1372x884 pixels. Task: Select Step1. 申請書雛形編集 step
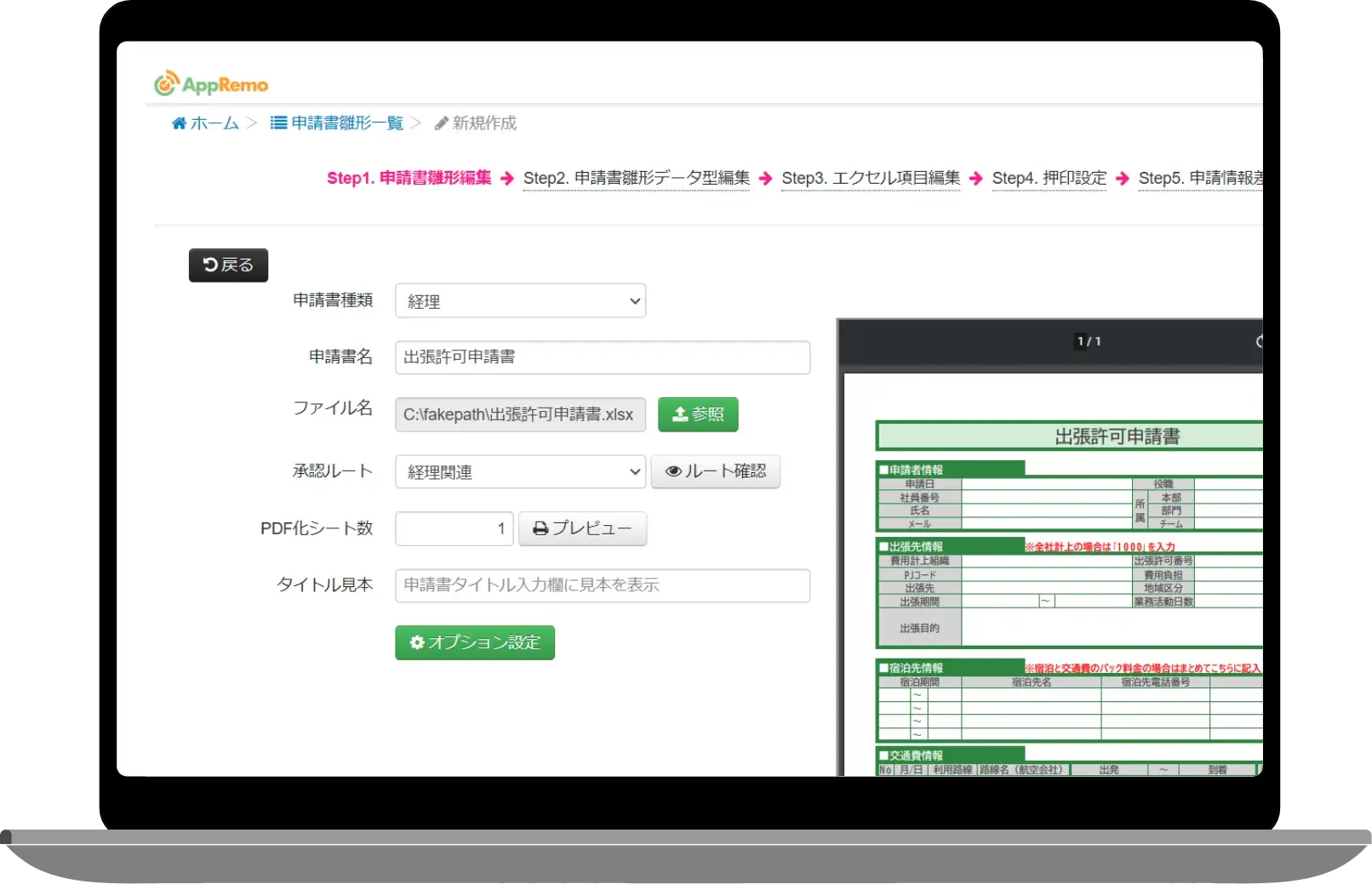pyautogui.click(x=409, y=178)
